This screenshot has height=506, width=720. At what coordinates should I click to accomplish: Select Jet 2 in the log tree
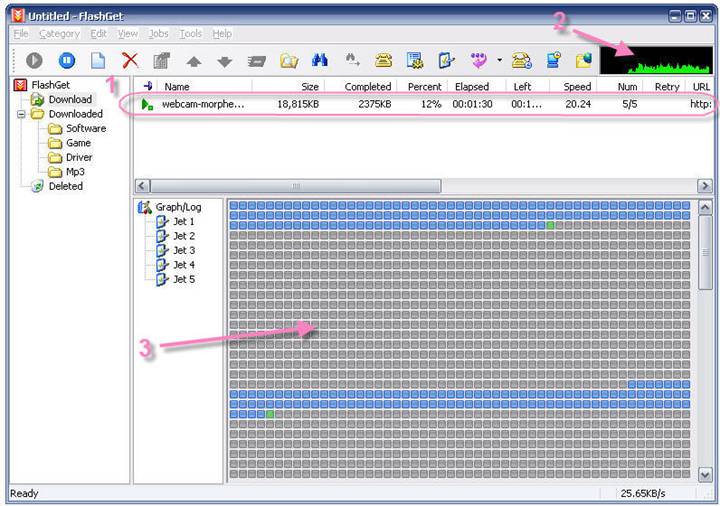tap(184, 236)
